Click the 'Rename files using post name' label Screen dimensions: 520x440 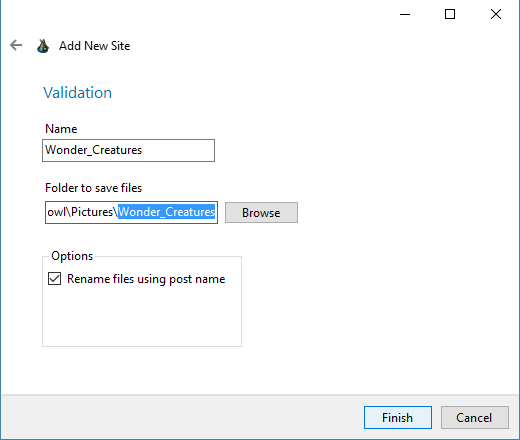[x=146, y=279]
